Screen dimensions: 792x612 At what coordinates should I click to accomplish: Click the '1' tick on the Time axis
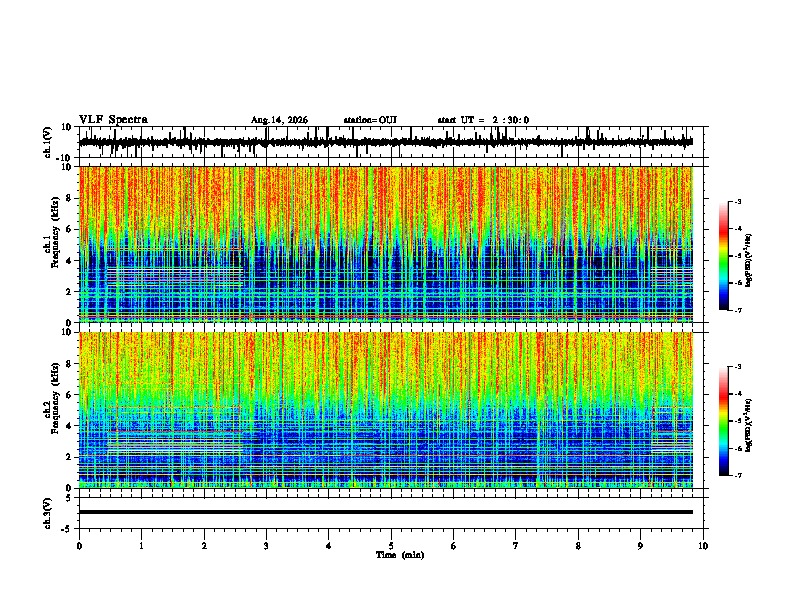click(141, 546)
